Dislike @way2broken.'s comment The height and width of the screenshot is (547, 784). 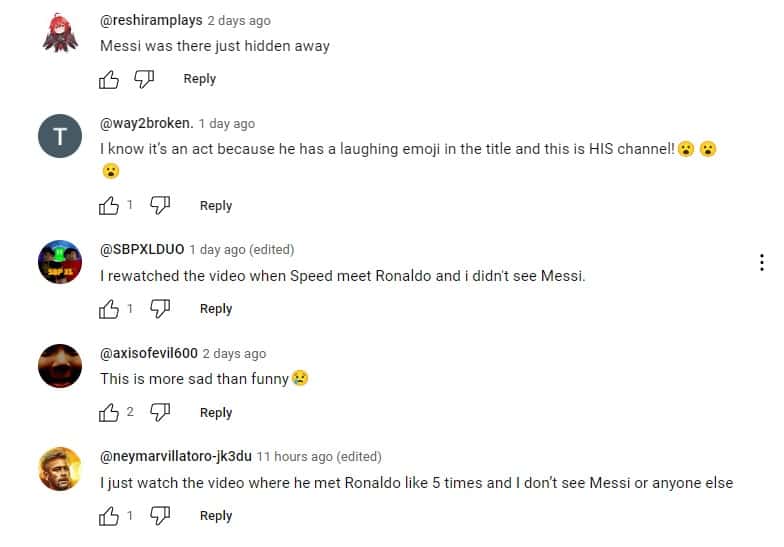coord(161,206)
